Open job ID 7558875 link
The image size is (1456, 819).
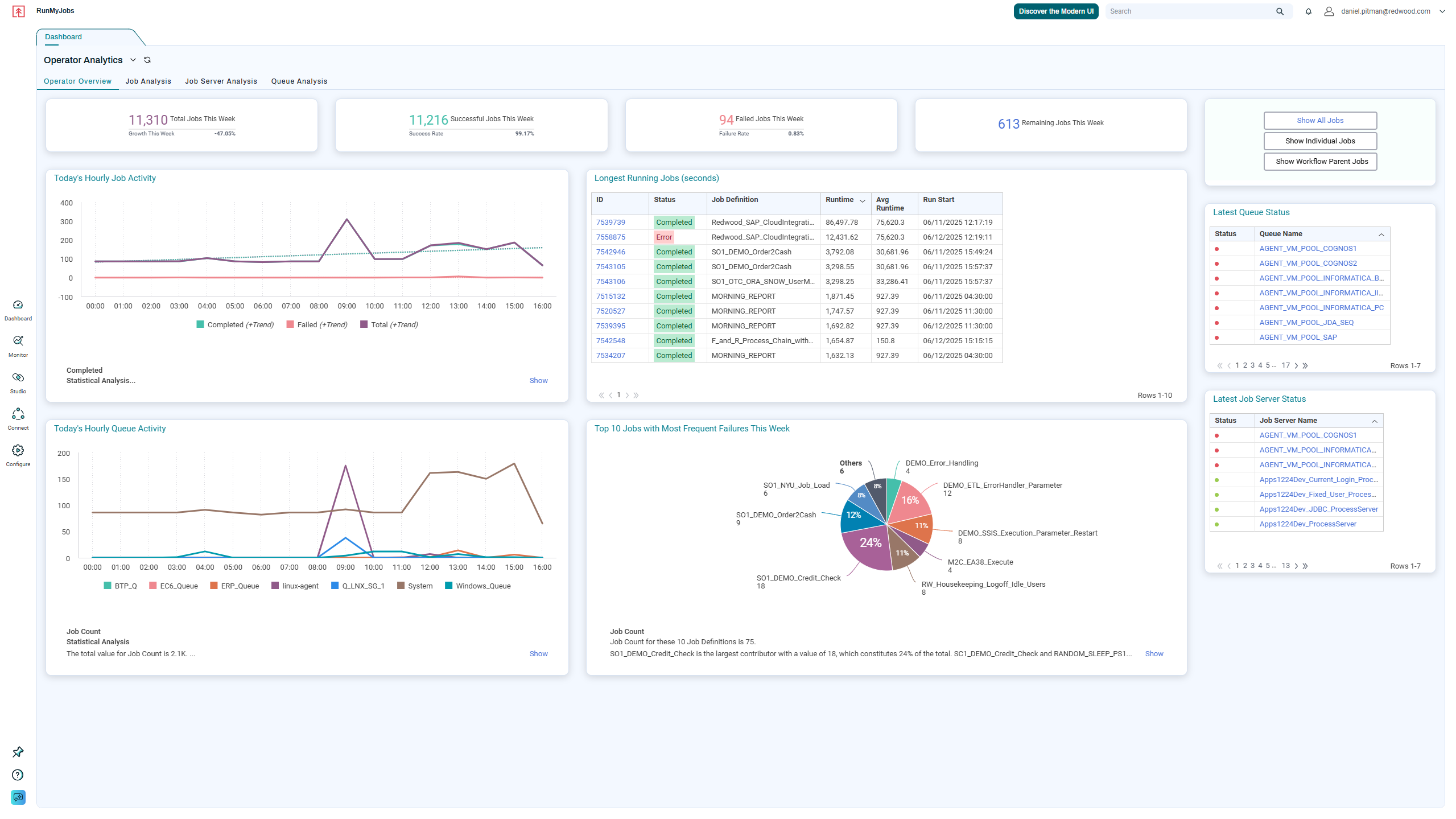pos(611,237)
